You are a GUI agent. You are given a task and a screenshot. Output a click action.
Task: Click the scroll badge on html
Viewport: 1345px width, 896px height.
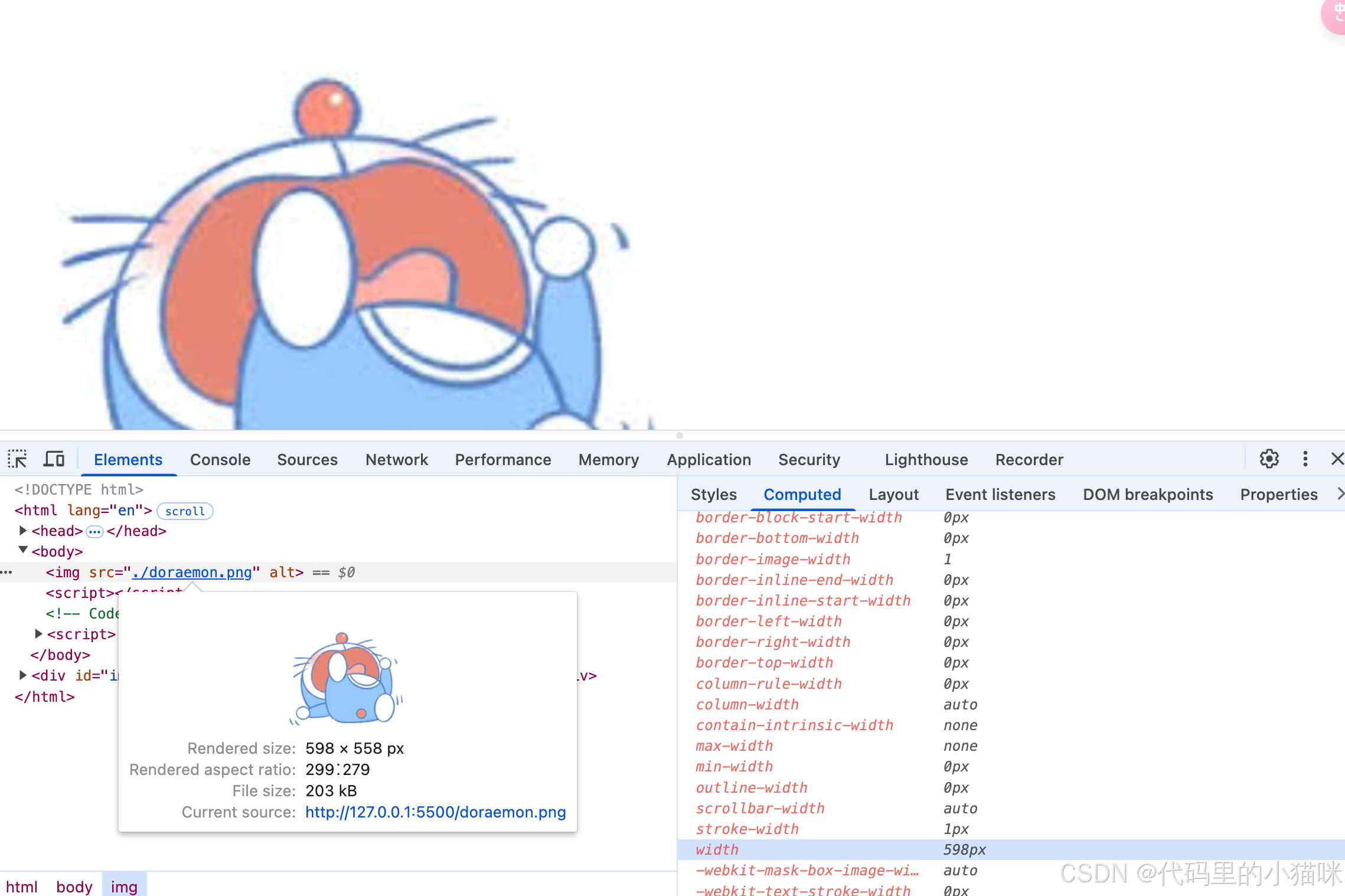pyautogui.click(x=185, y=511)
